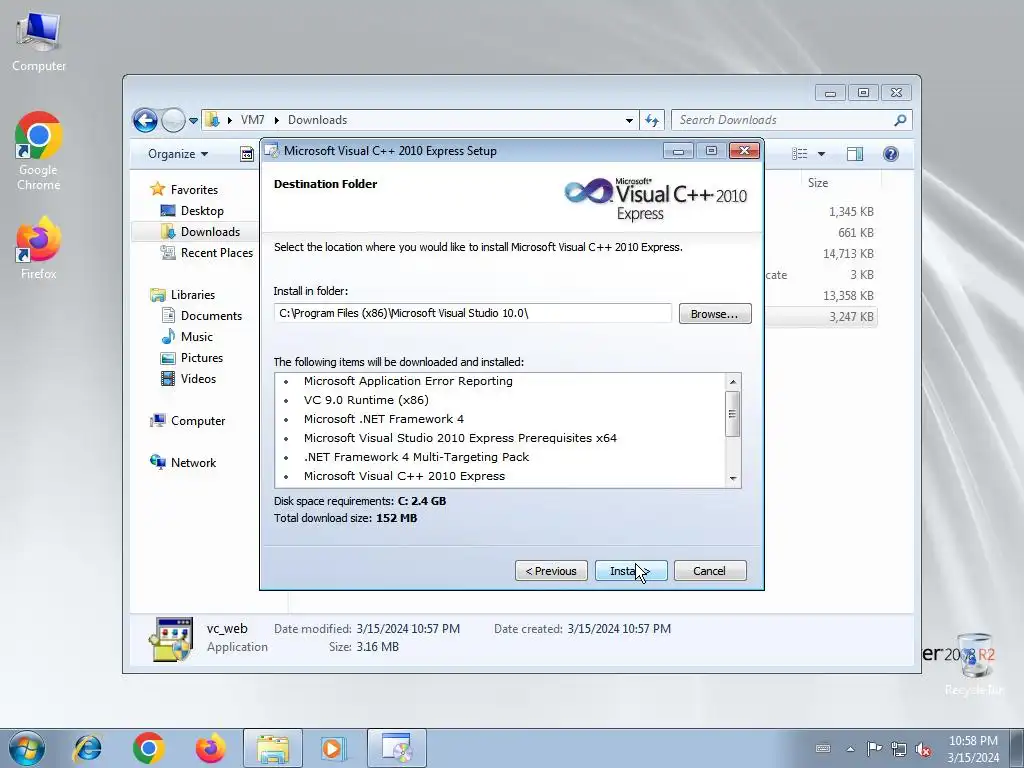Open the Firefox desktop shortcut
Image resolution: width=1024 pixels, height=768 pixels.
[39, 248]
